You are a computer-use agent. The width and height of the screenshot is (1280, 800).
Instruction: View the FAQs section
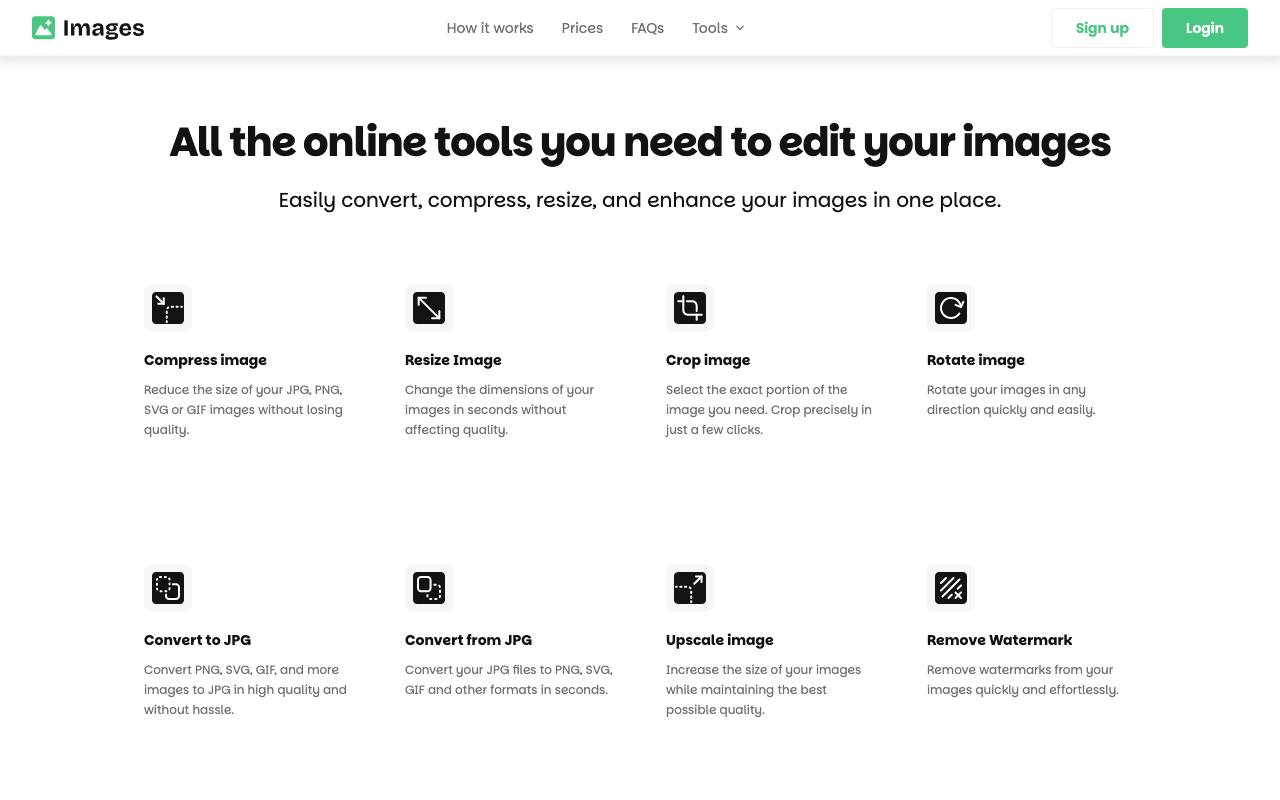(647, 28)
